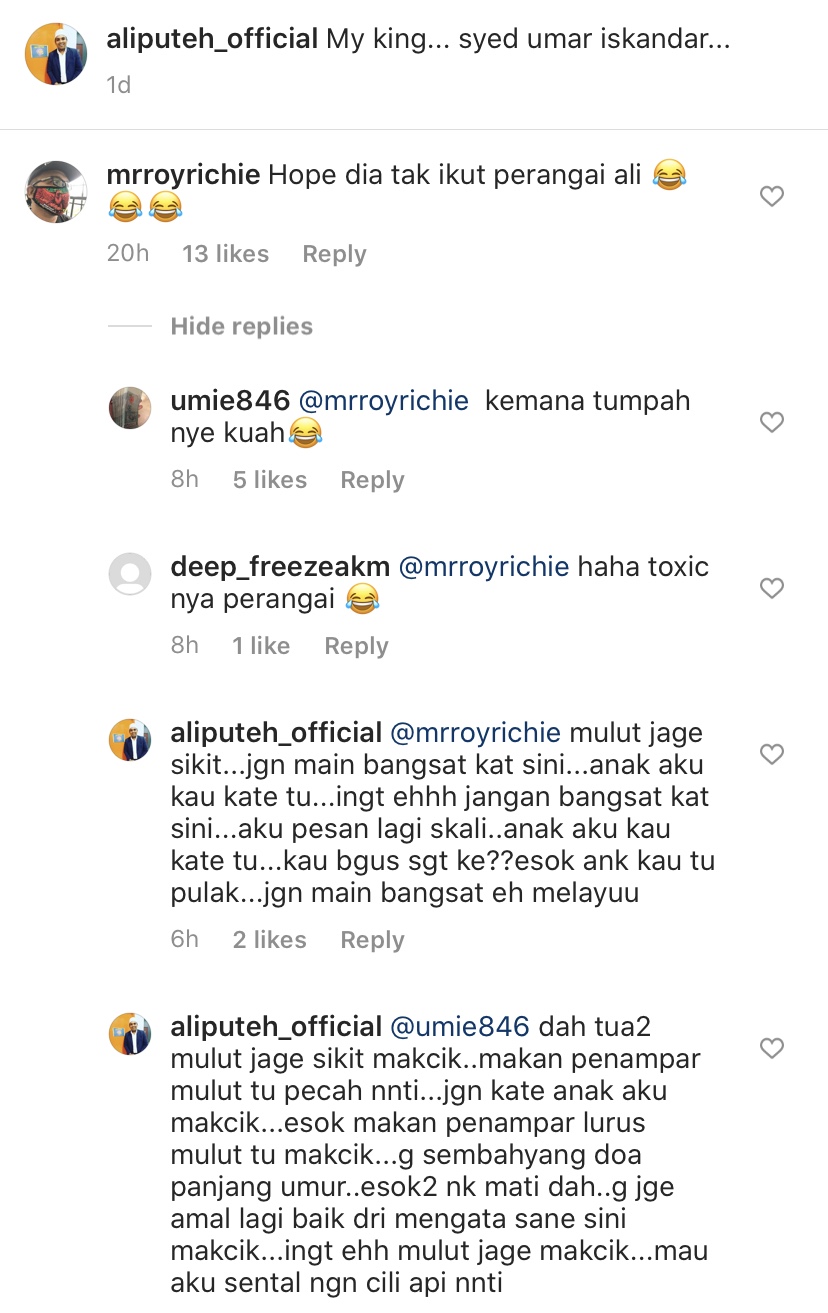The height and width of the screenshot is (1313, 828).
Task: Like mrroyrichie's comment with the heart
Action: 771,197
